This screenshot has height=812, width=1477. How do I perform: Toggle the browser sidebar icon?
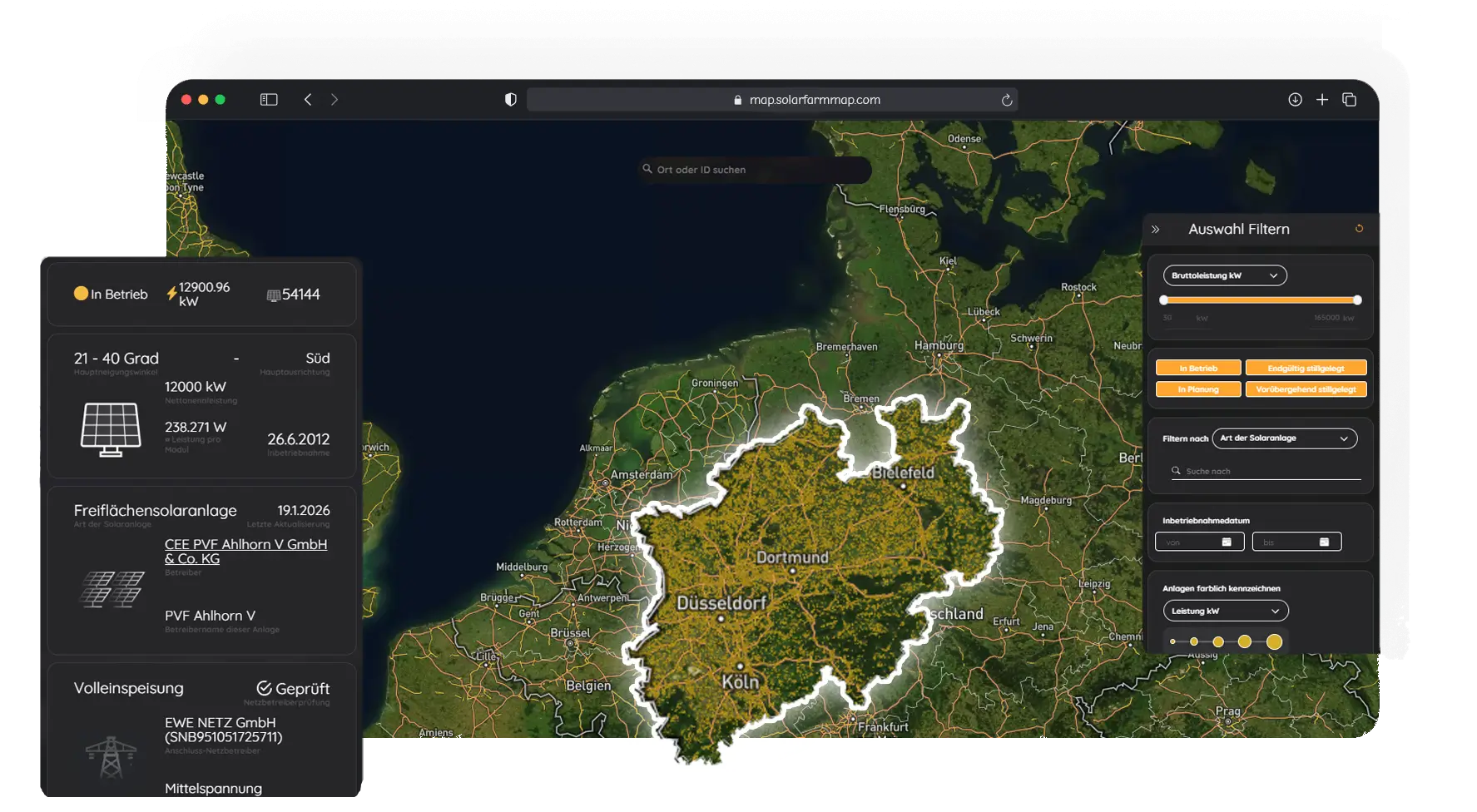coord(268,99)
